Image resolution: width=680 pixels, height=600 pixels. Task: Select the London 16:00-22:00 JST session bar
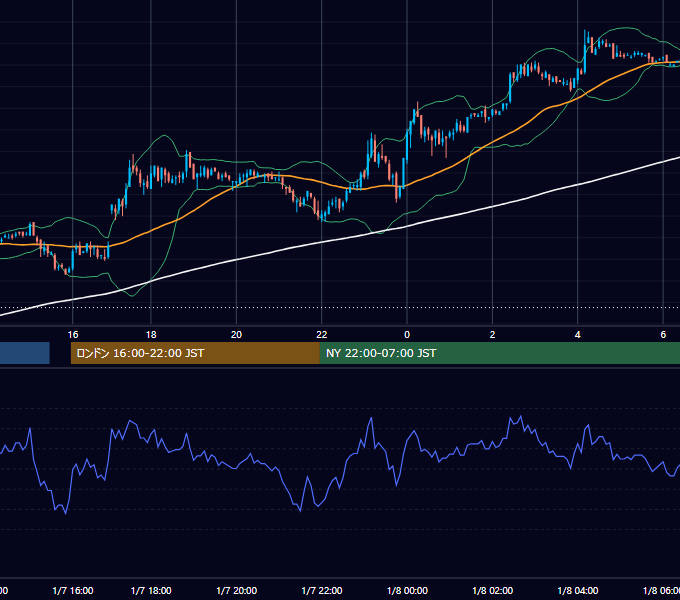[x=195, y=353]
